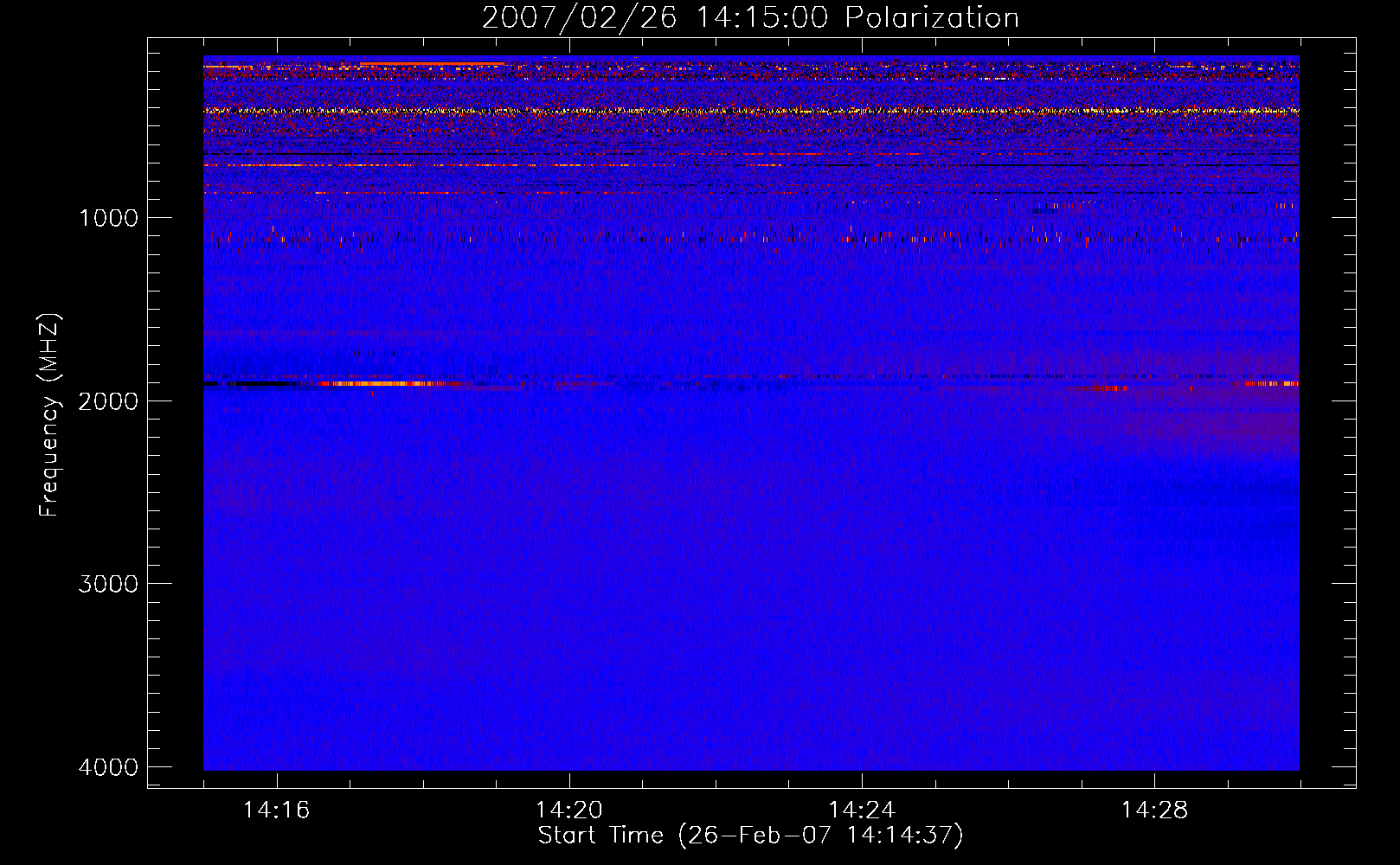
Task: Click the bright yellow noise band in the spectrogram
Action: point(751,111)
